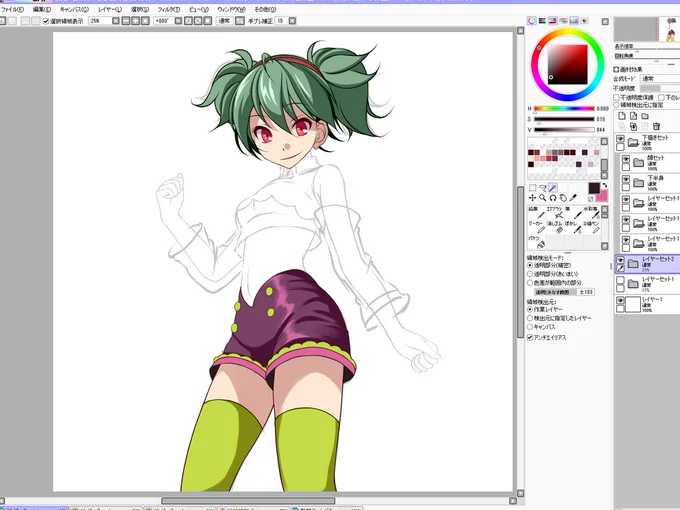Image resolution: width=680 pixels, height=510 pixels.
Task: Choose the 筆 brush tool
Action: 573,212
